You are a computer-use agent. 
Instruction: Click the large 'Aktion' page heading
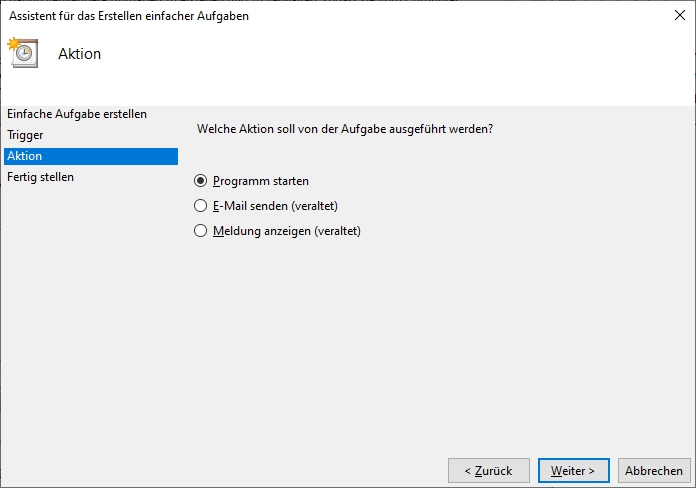(80, 54)
